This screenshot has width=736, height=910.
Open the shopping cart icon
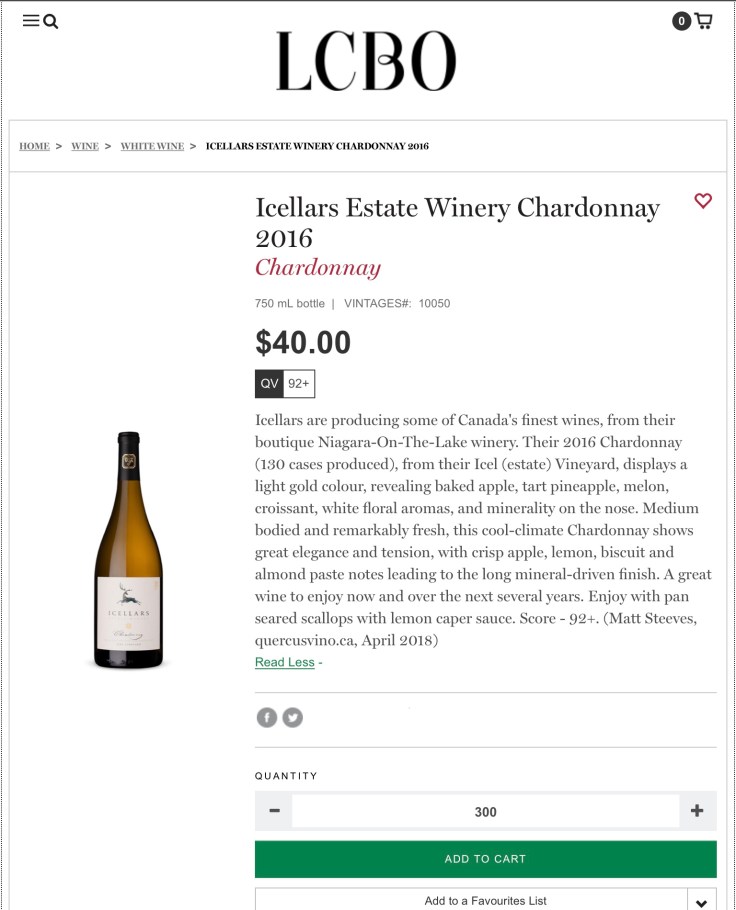(x=704, y=20)
